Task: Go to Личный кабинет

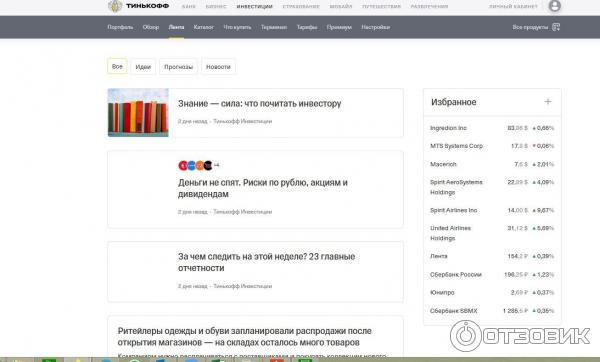Action: click(x=513, y=7)
